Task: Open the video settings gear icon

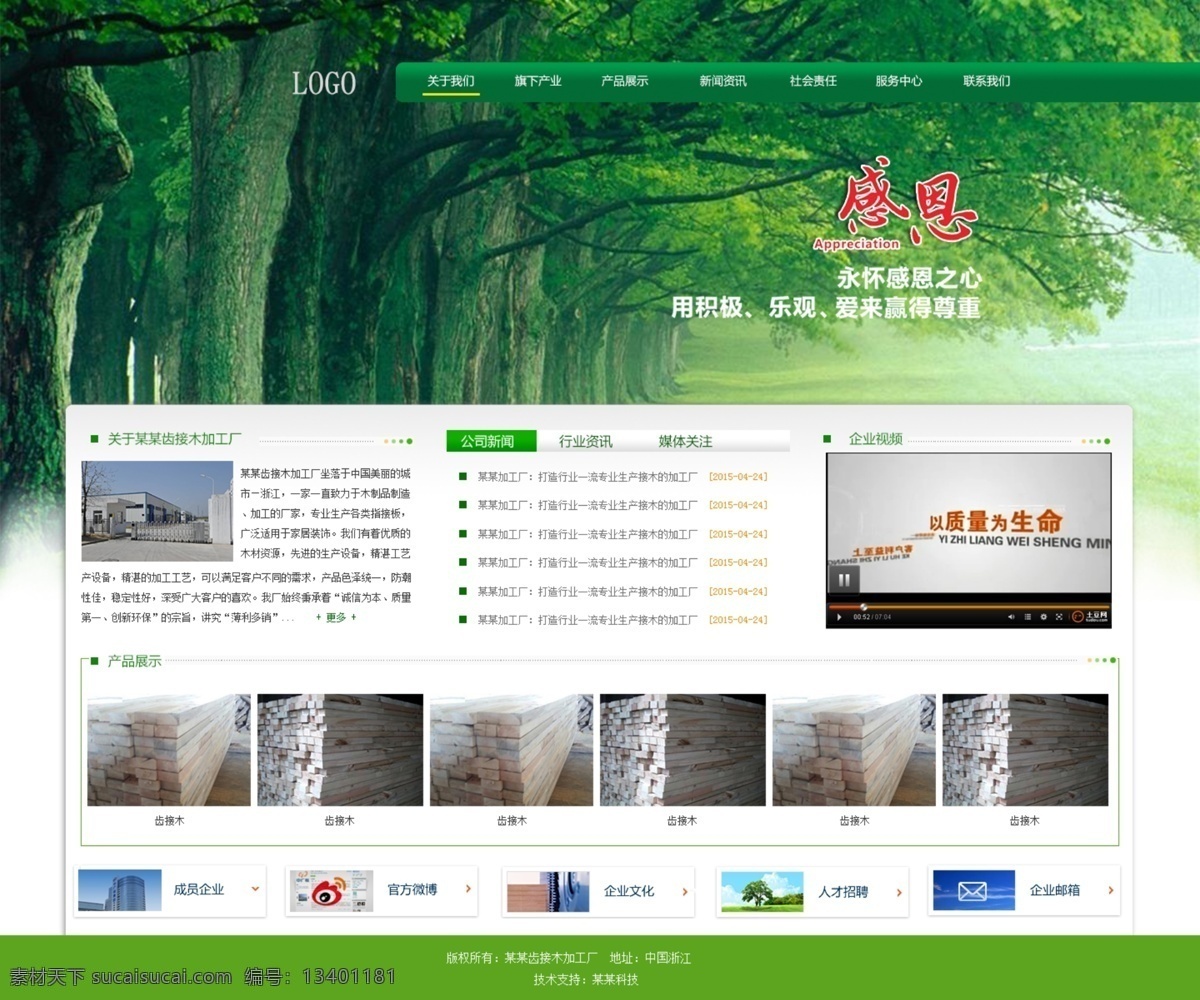Action: pos(1043,617)
